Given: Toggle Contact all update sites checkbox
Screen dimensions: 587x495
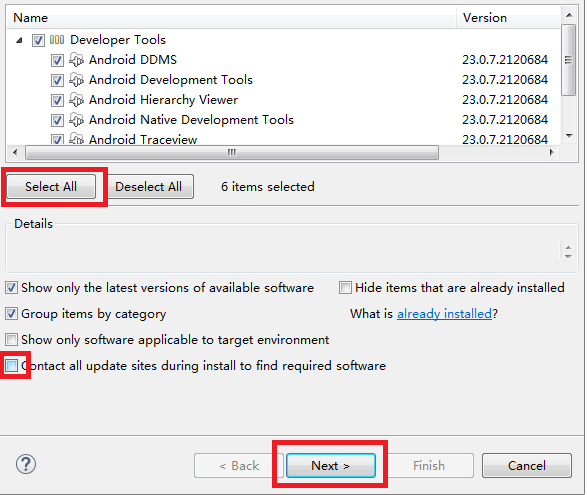Looking at the screenshot, I should click(11, 365).
